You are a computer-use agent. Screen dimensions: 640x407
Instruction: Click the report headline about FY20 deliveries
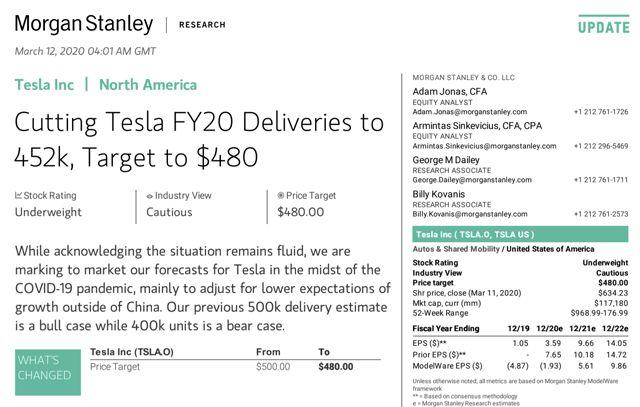(x=200, y=140)
